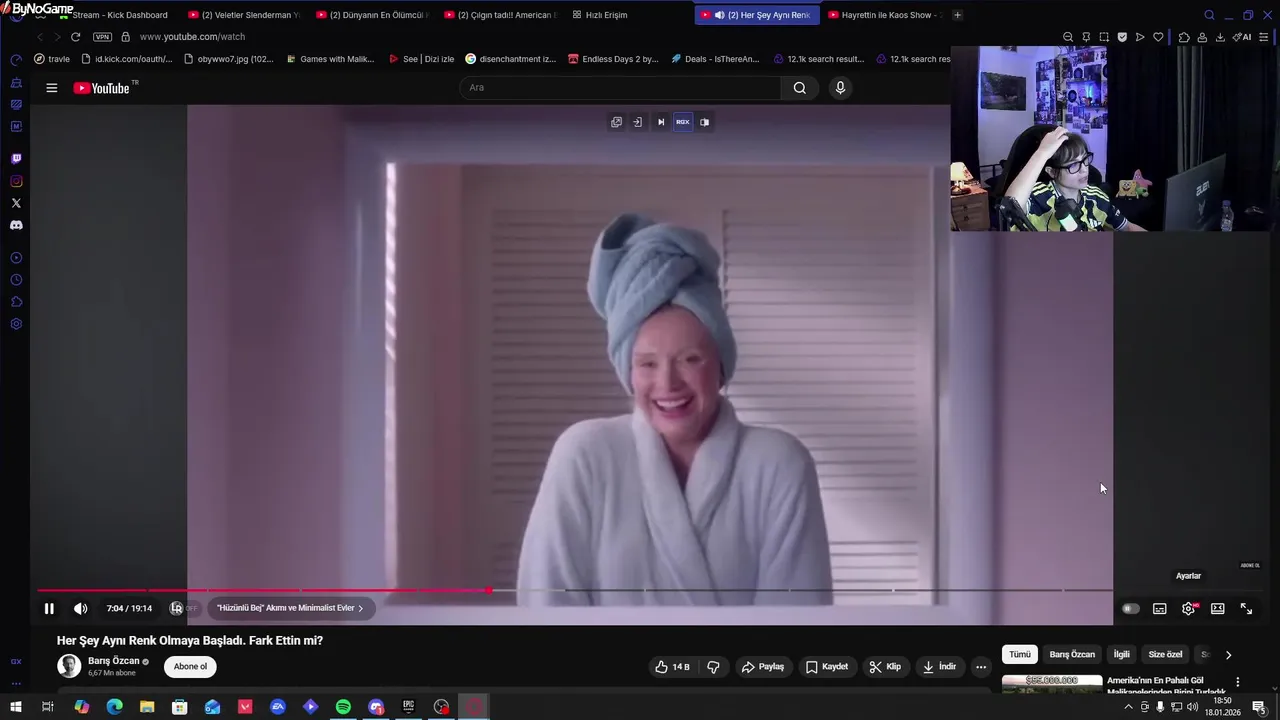The height and width of the screenshot is (720, 1280).
Task: Launch Spotify from the taskbar
Action: tap(343, 707)
